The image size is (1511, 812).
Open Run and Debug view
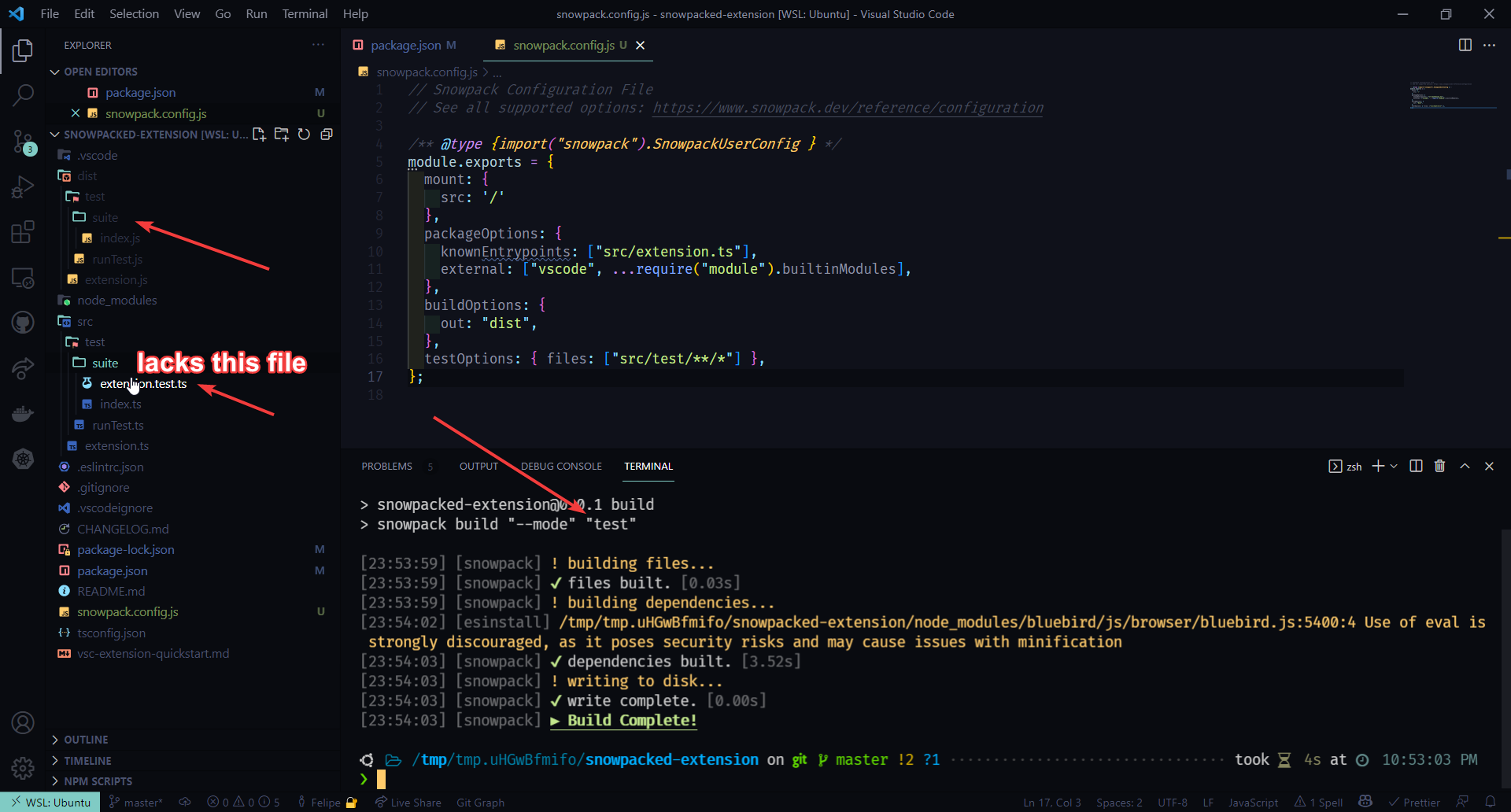[23, 187]
